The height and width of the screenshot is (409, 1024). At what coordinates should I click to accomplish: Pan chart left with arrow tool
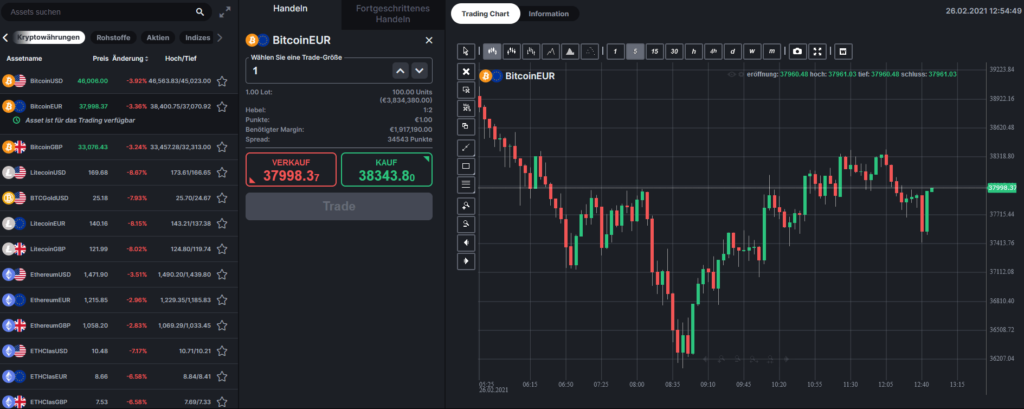pos(466,243)
